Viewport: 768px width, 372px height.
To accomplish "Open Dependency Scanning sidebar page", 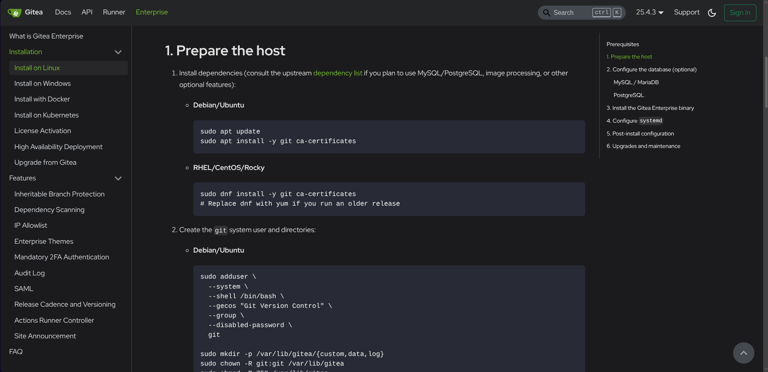I will coord(49,210).
